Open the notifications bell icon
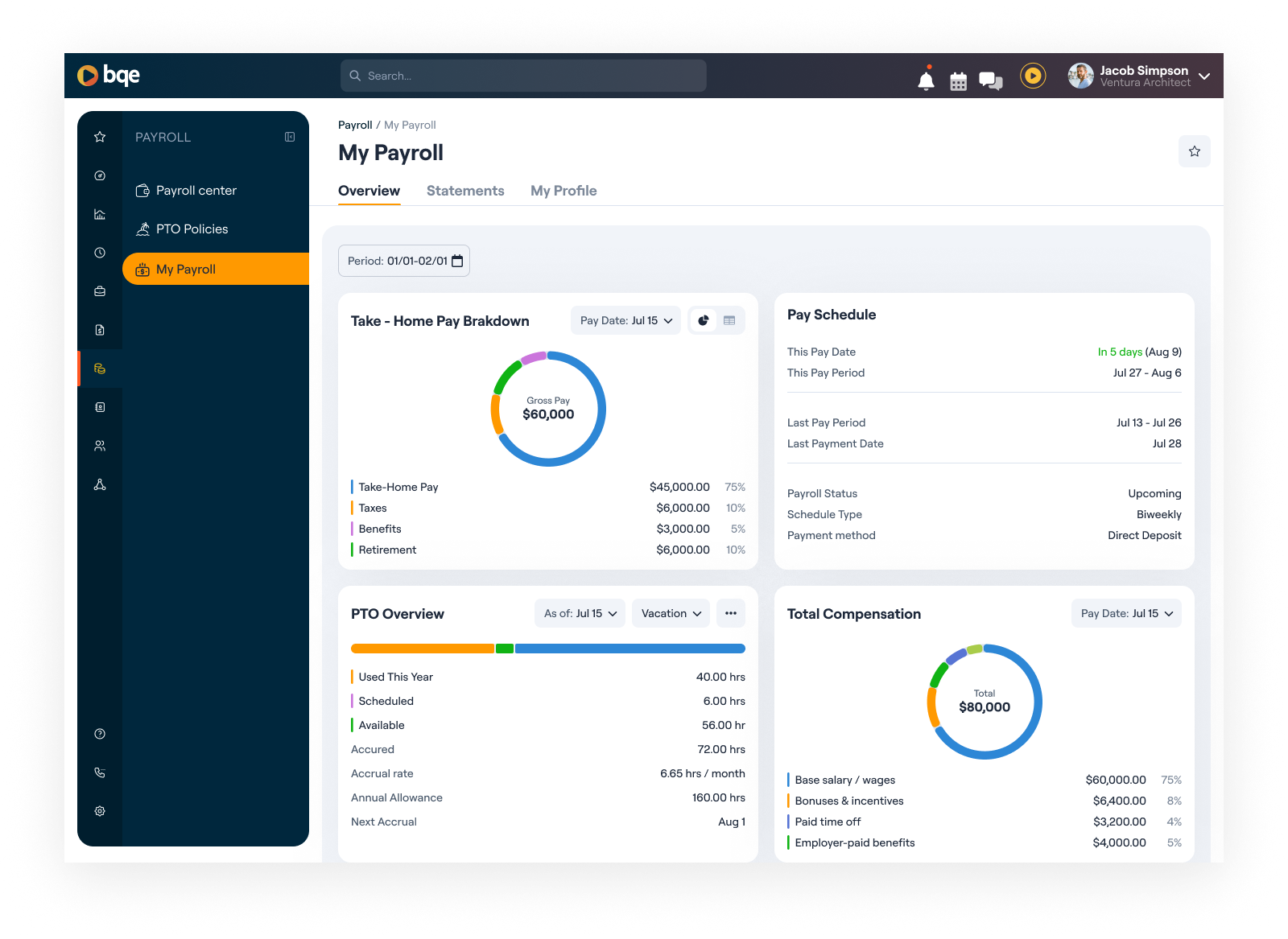The height and width of the screenshot is (939, 1288). click(x=926, y=80)
